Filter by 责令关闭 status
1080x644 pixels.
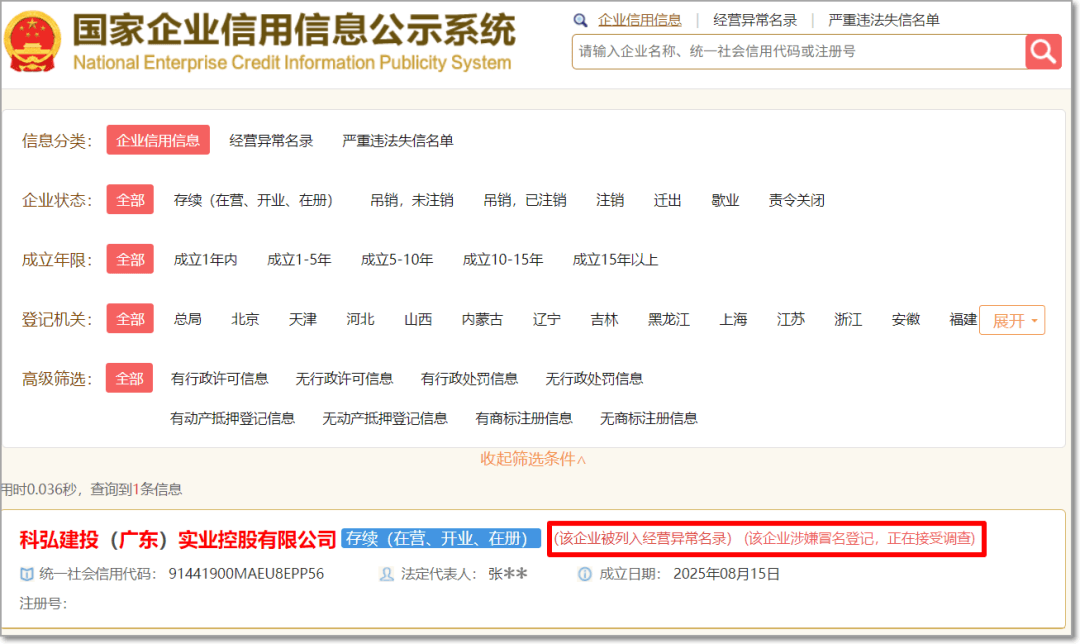(x=797, y=200)
